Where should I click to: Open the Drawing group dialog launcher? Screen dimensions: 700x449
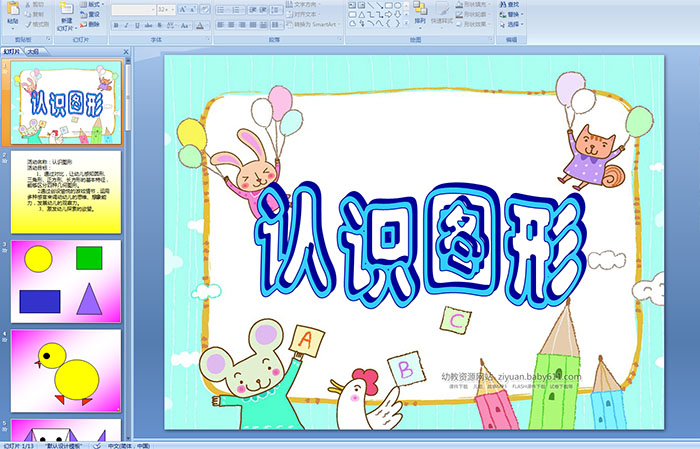point(491,39)
